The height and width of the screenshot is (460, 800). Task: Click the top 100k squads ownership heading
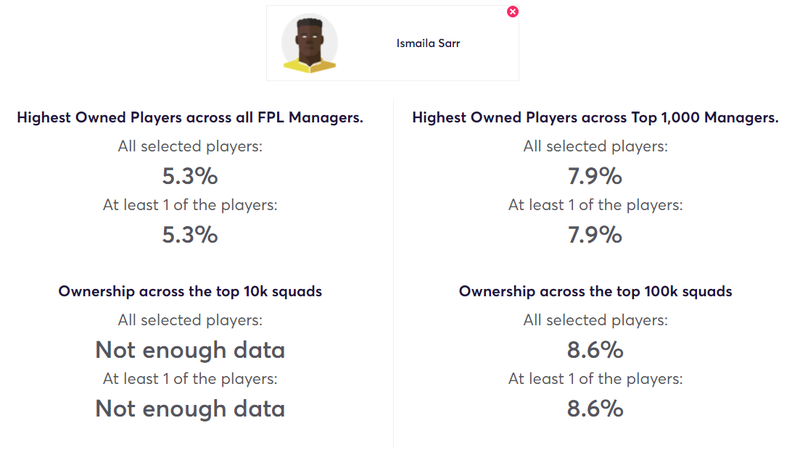tap(595, 291)
